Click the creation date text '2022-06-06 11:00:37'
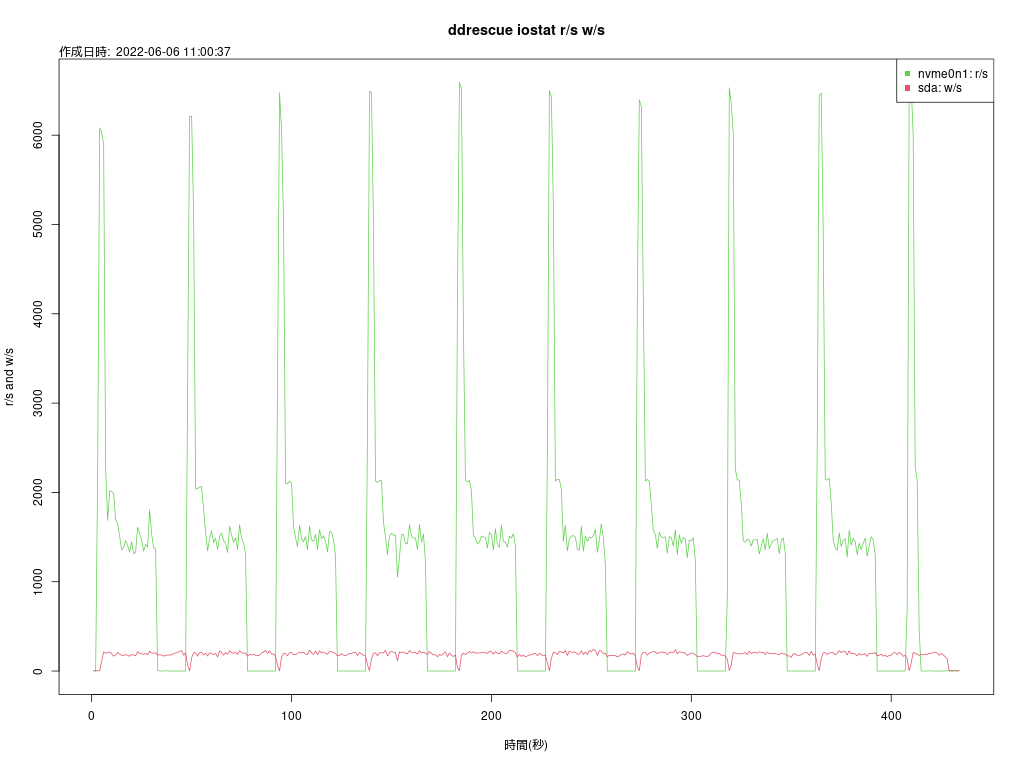1024x768 pixels. coord(173,52)
